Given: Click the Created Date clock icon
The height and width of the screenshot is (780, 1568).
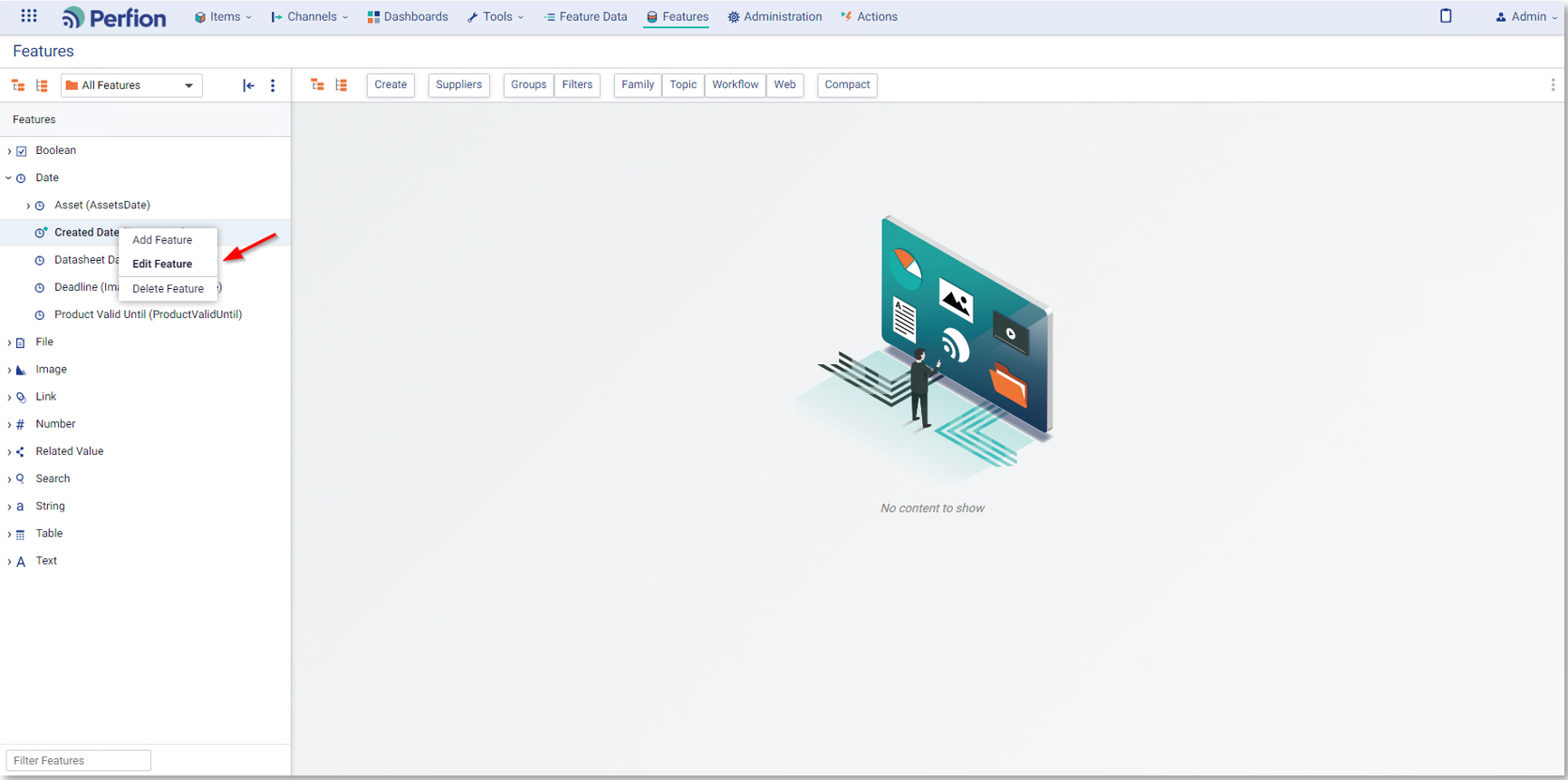Looking at the screenshot, I should 41,233.
